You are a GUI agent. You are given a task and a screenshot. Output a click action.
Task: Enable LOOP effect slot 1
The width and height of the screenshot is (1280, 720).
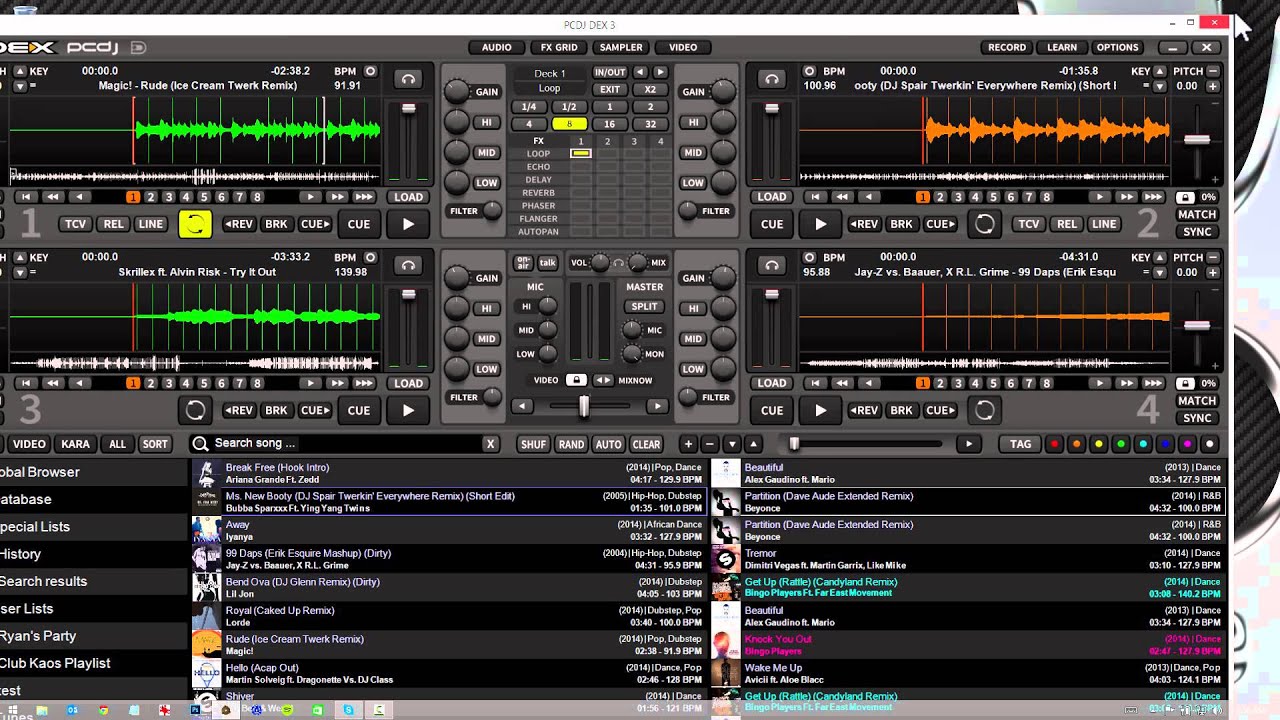pyautogui.click(x=581, y=153)
